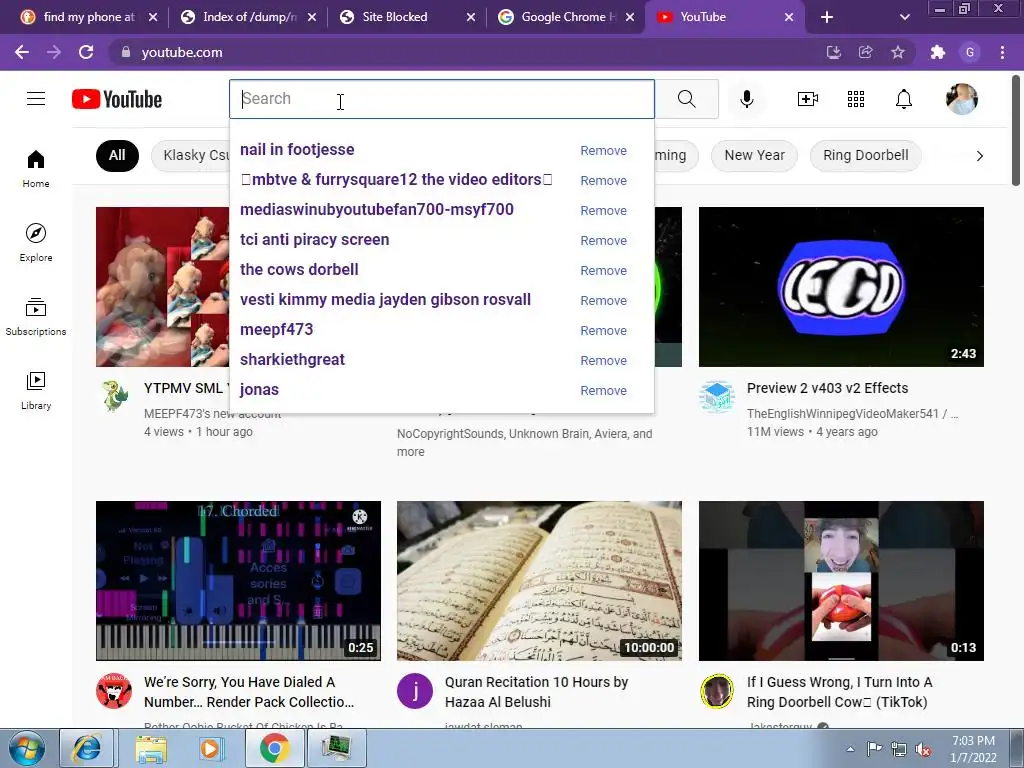Choose suggestion 'meepf473'

(x=276, y=330)
